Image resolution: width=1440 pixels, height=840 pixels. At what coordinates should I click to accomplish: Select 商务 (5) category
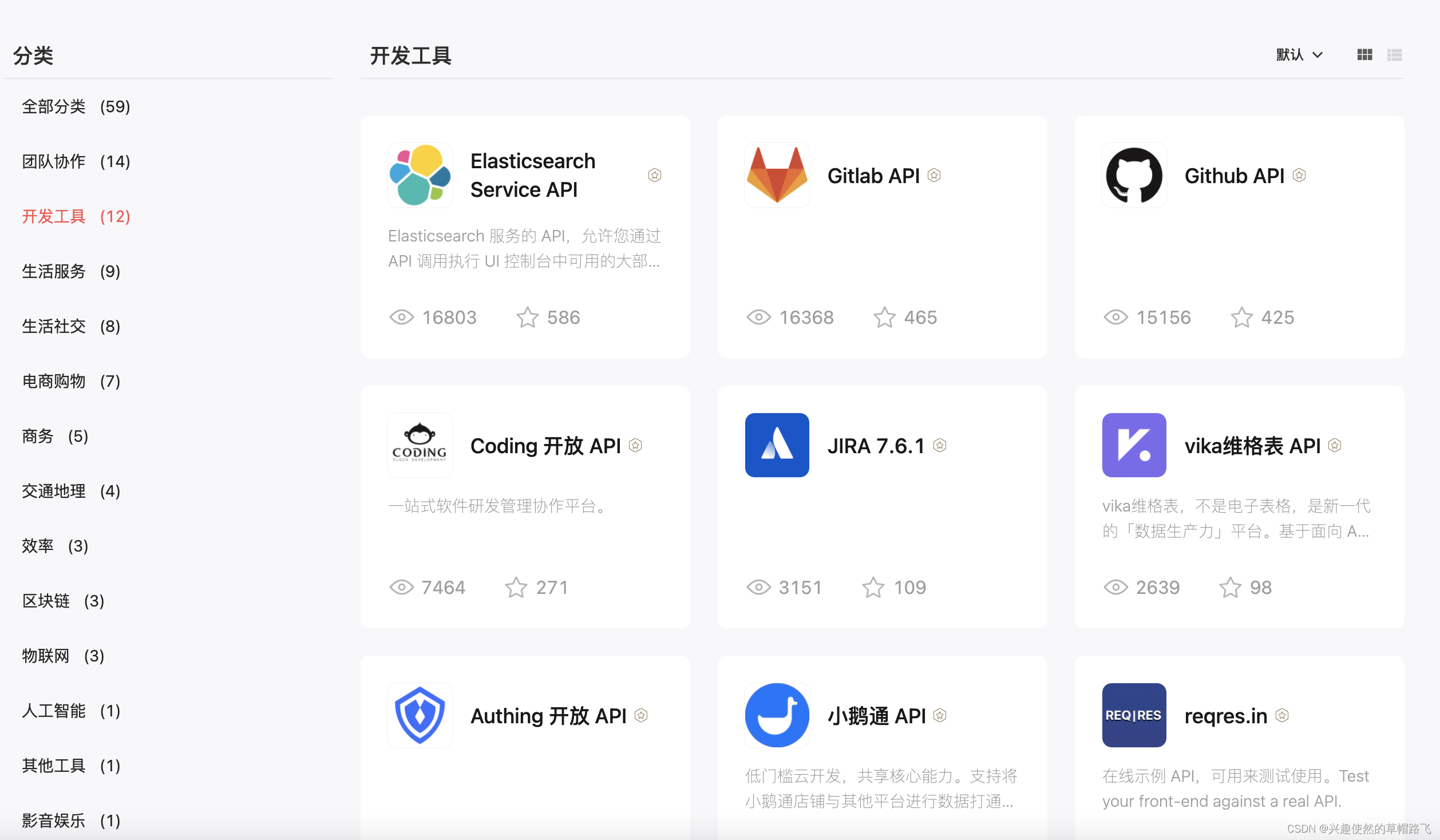(55, 436)
